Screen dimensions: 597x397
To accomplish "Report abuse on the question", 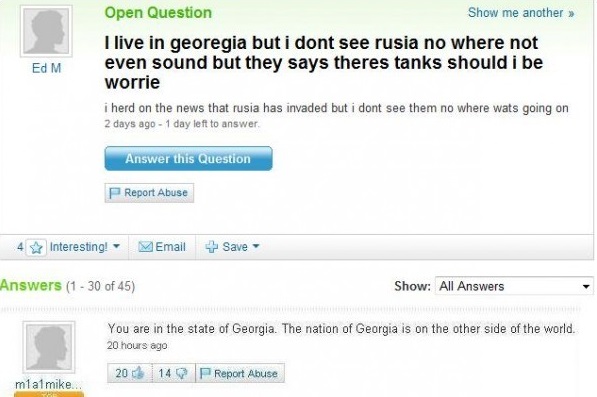I will 149,193.
